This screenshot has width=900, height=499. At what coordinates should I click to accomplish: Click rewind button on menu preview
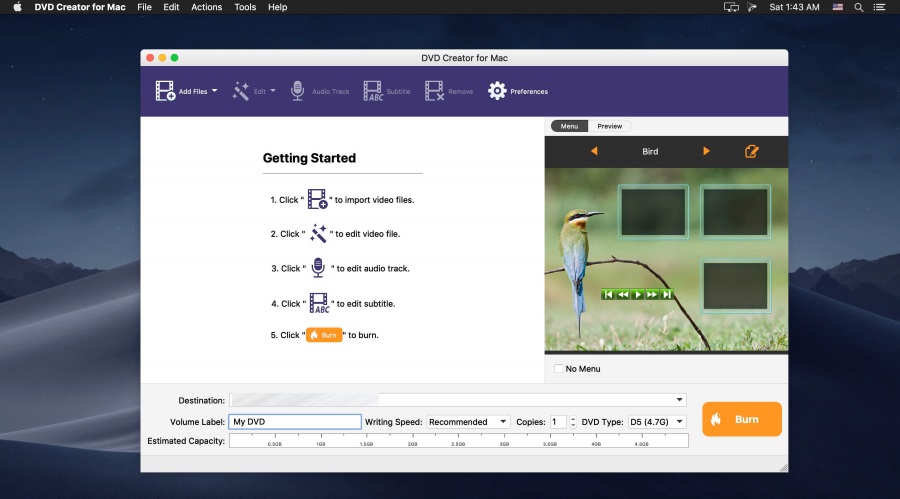[x=623, y=295]
